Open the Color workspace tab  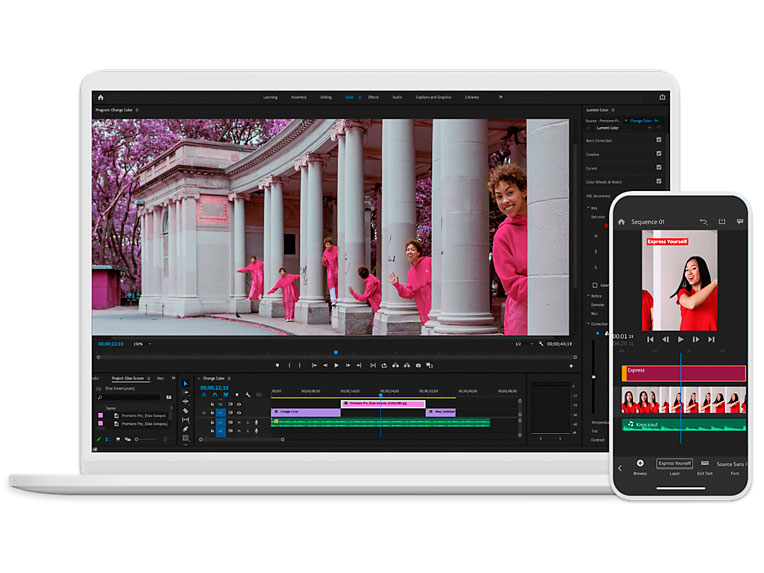pyautogui.click(x=350, y=97)
